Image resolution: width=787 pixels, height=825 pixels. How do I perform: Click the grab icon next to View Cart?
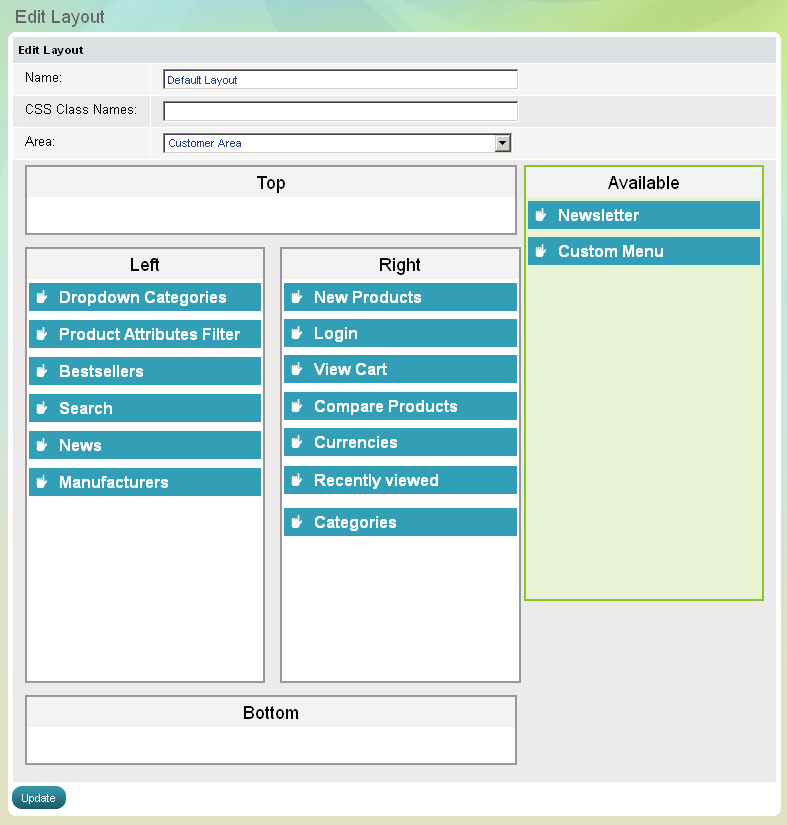click(297, 369)
